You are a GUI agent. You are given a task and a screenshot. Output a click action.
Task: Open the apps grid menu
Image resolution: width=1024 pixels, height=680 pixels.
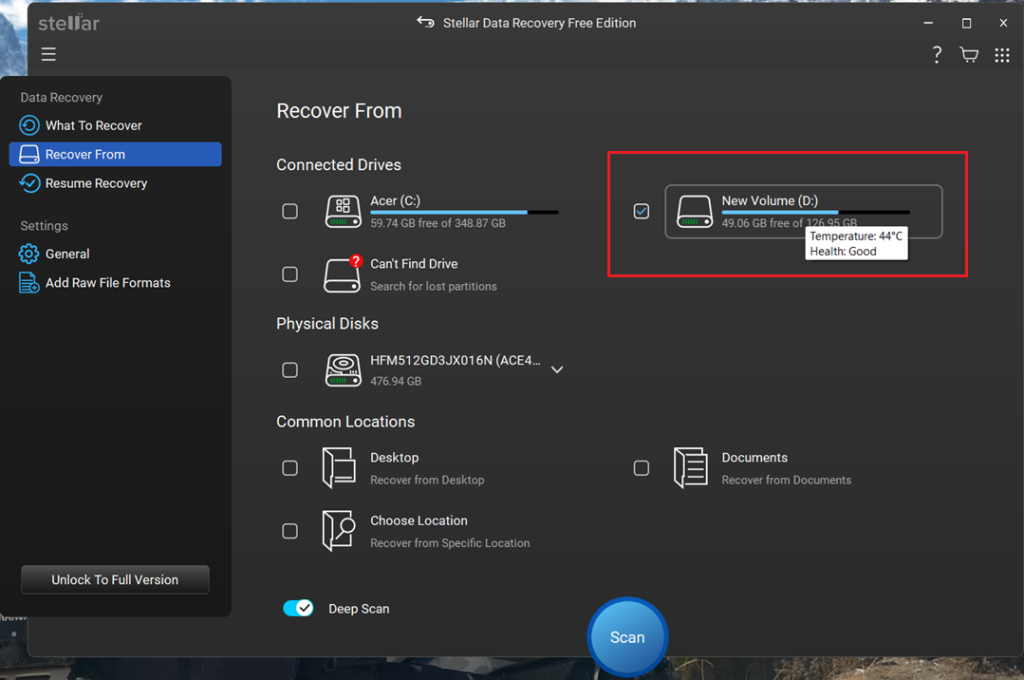point(1002,55)
